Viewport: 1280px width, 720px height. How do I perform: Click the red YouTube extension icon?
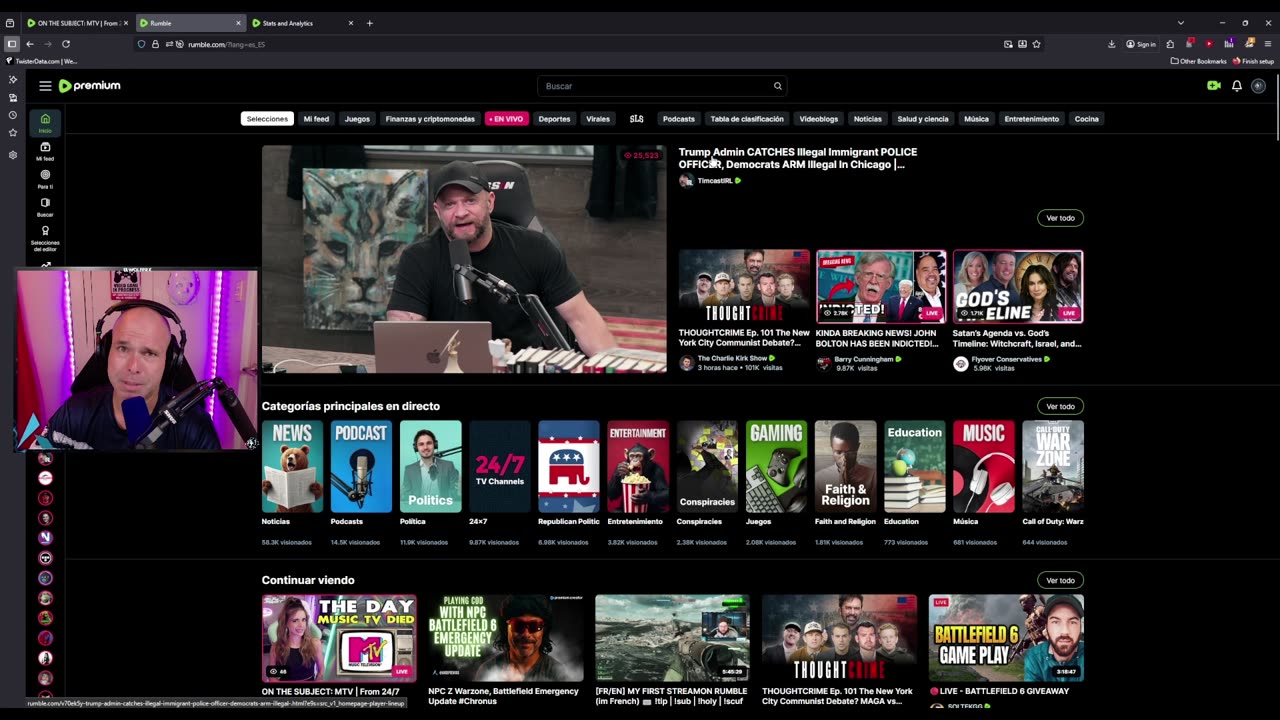coord(1209,44)
